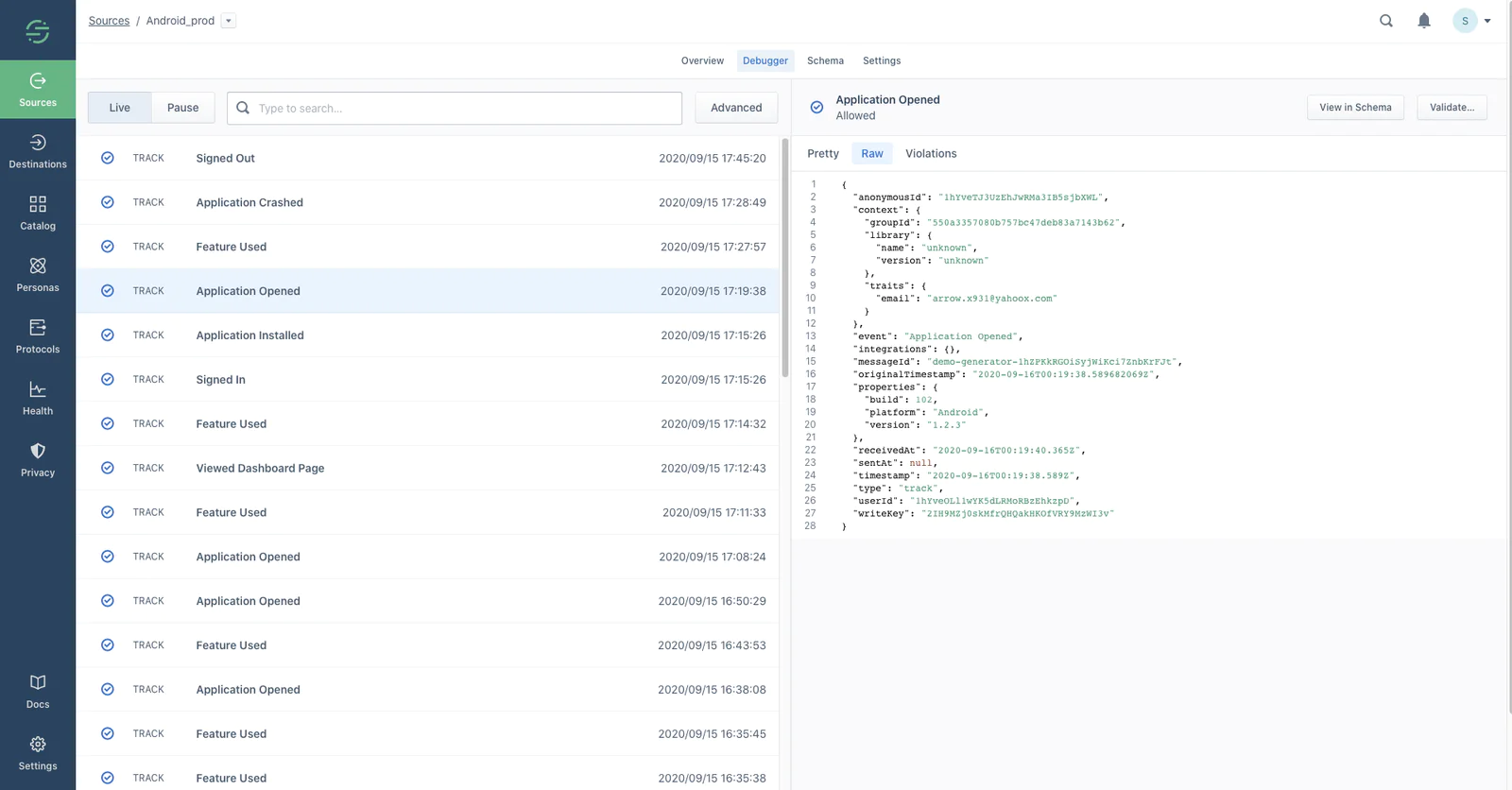
Task: Select the Raw view tab
Action: pyautogui.click(x=872, y=153)
